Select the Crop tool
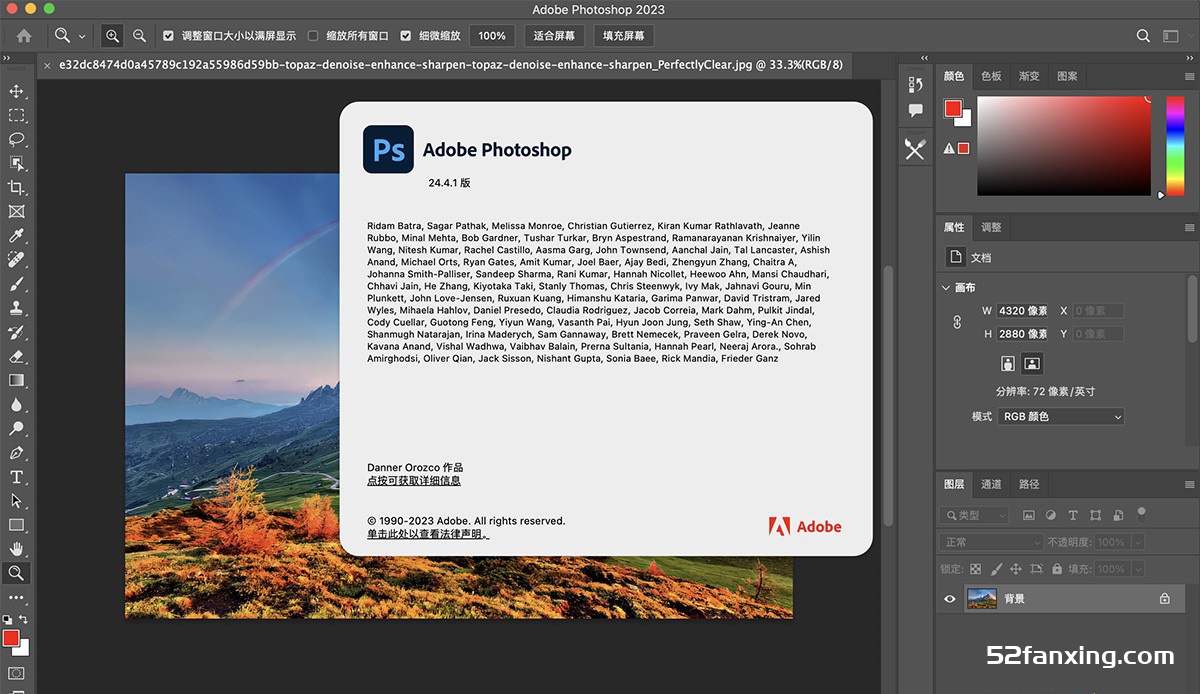This screenshot has height=694, width=1200. pos(16,188)
